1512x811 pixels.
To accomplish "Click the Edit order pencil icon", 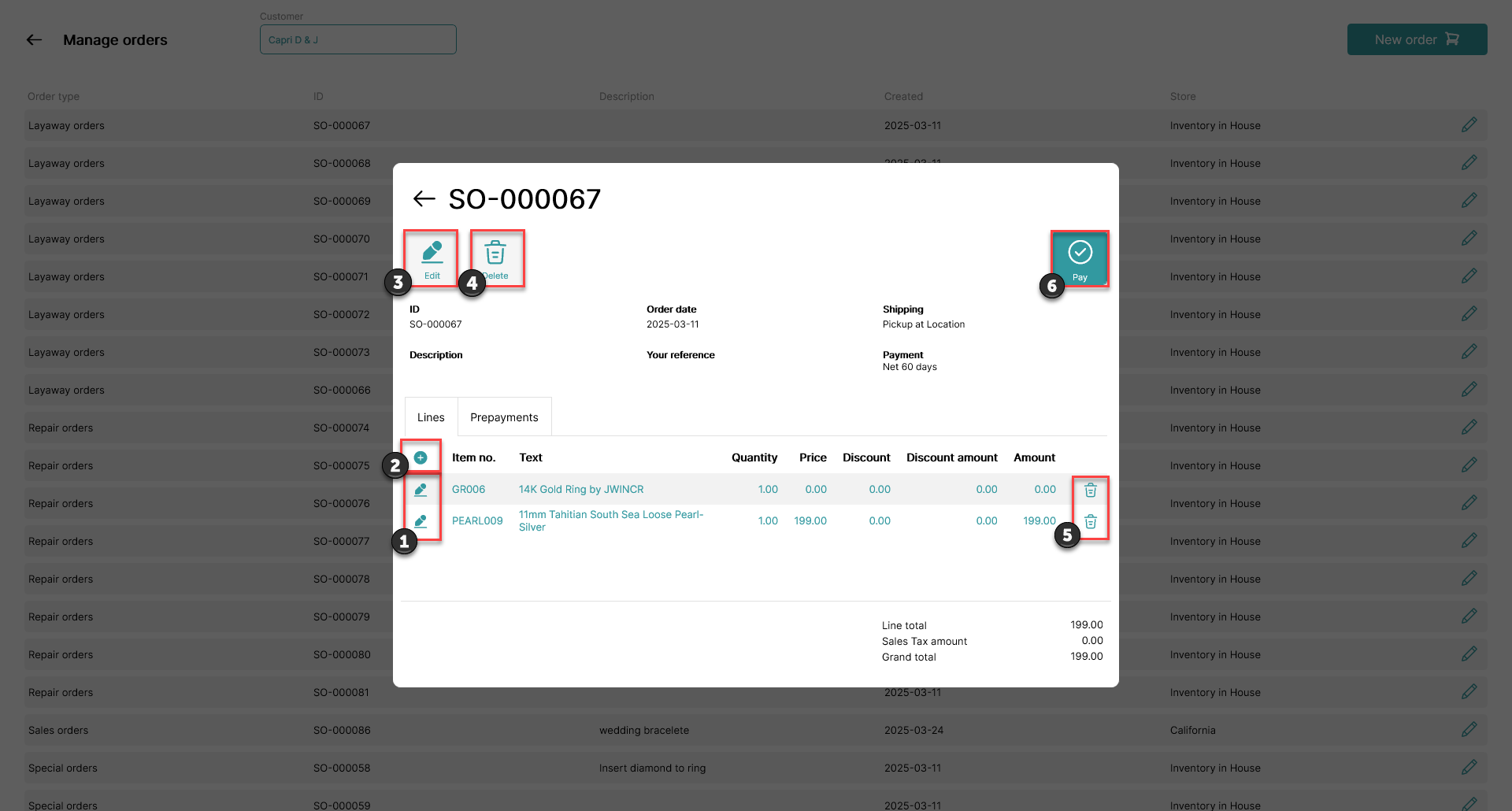I will (432, 259).
